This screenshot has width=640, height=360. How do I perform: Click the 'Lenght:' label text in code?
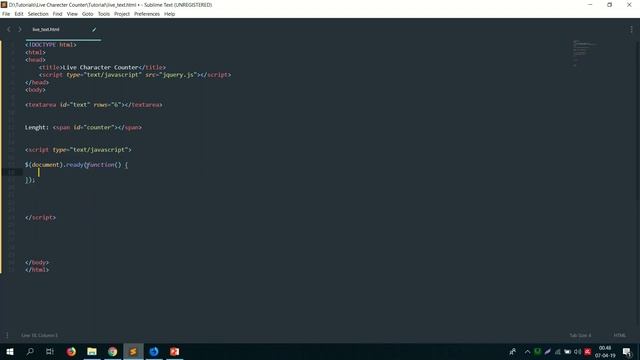coord(37,127)
